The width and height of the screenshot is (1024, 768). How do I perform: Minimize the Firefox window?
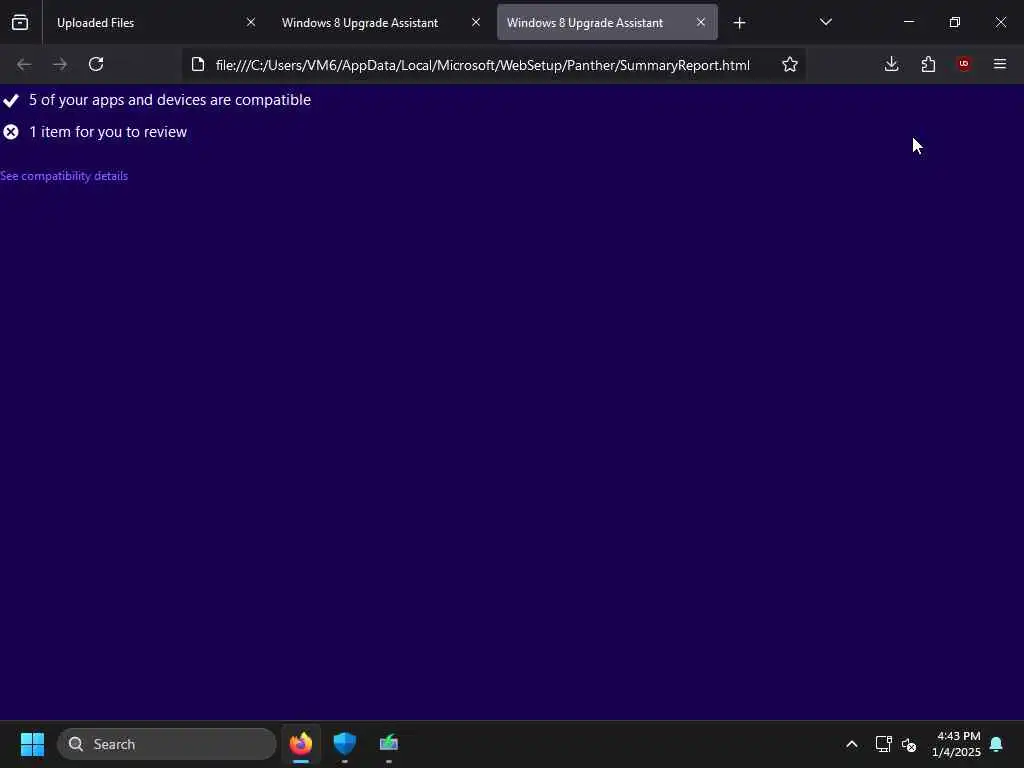point(909,23)
